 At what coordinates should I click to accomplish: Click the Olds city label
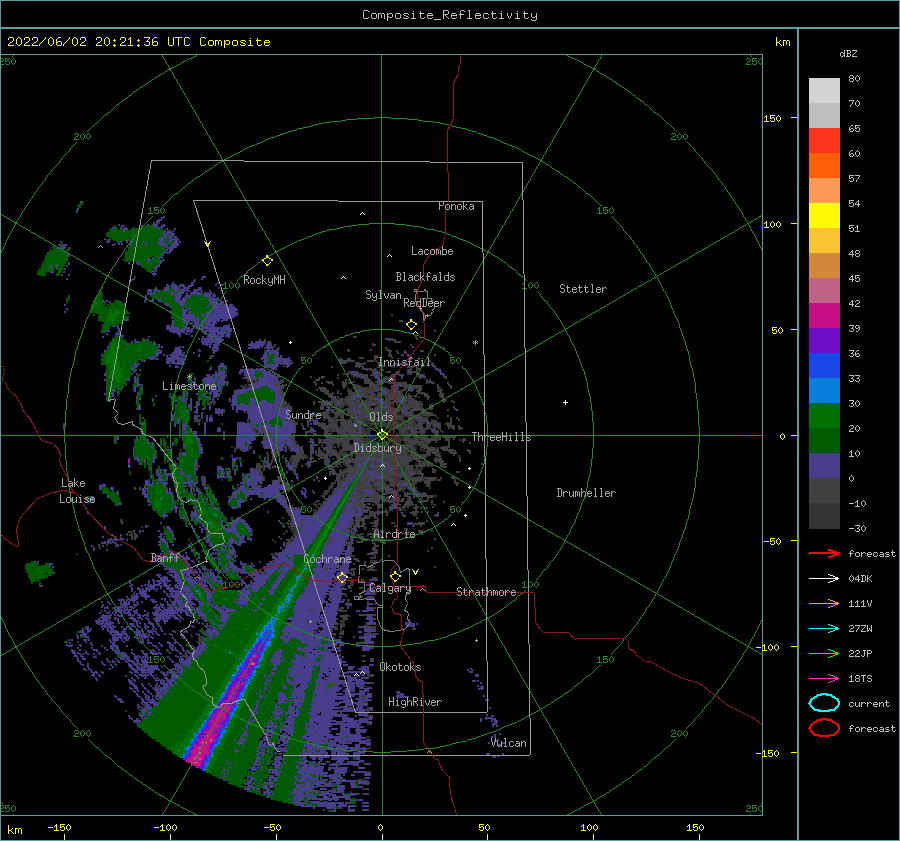[x=381, y=417]
